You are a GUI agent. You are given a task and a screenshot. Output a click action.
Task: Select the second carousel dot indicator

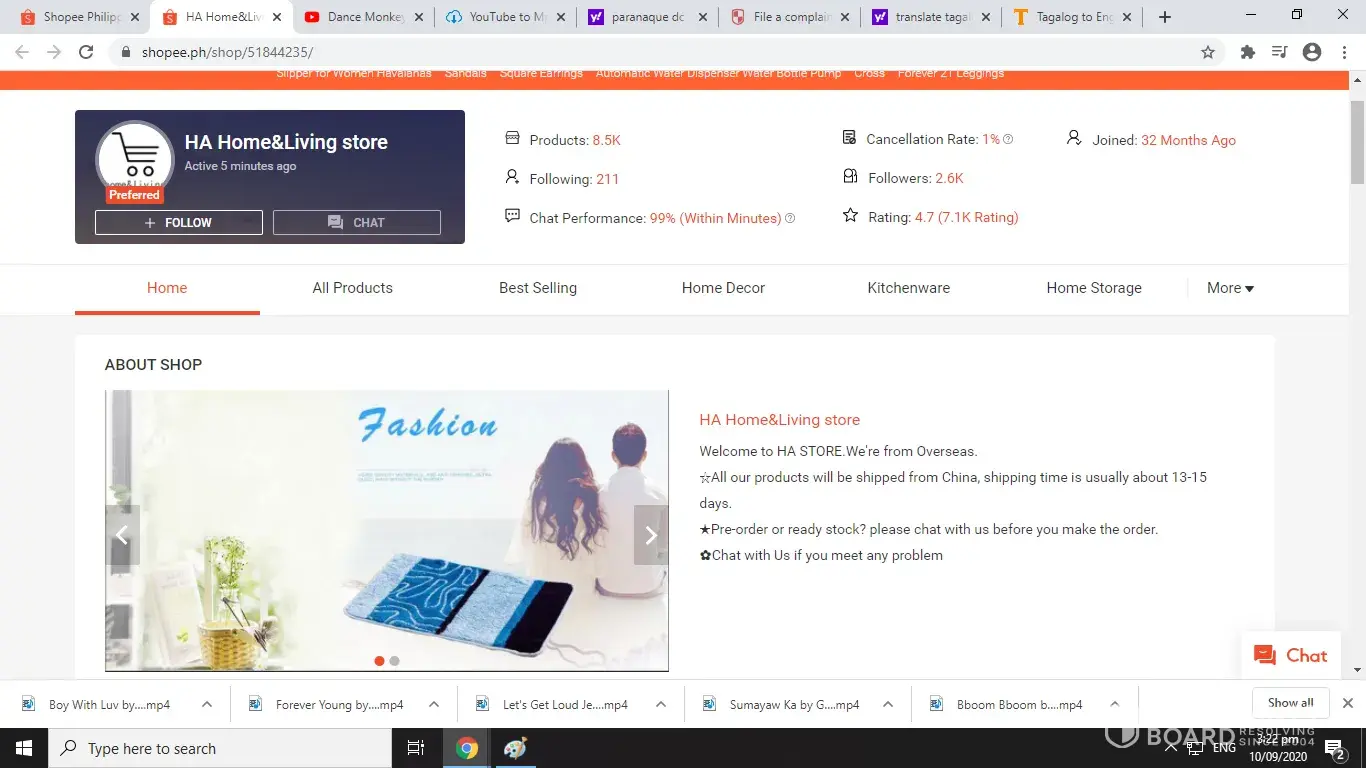coord(394,661)
